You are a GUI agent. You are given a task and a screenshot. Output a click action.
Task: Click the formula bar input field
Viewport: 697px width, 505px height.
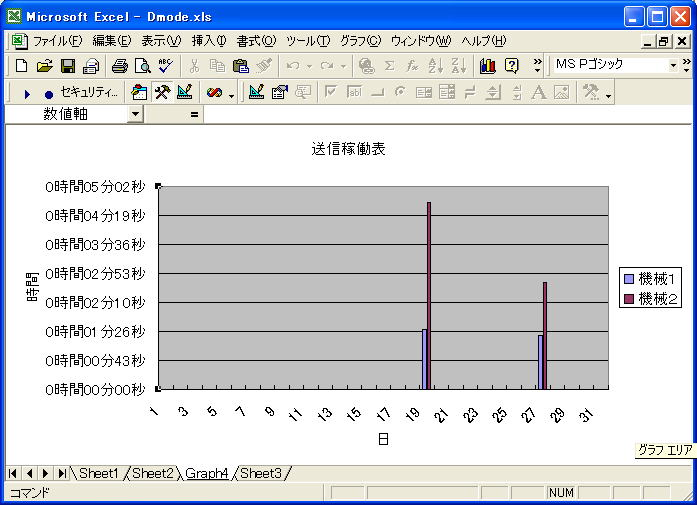click(447, 114)
